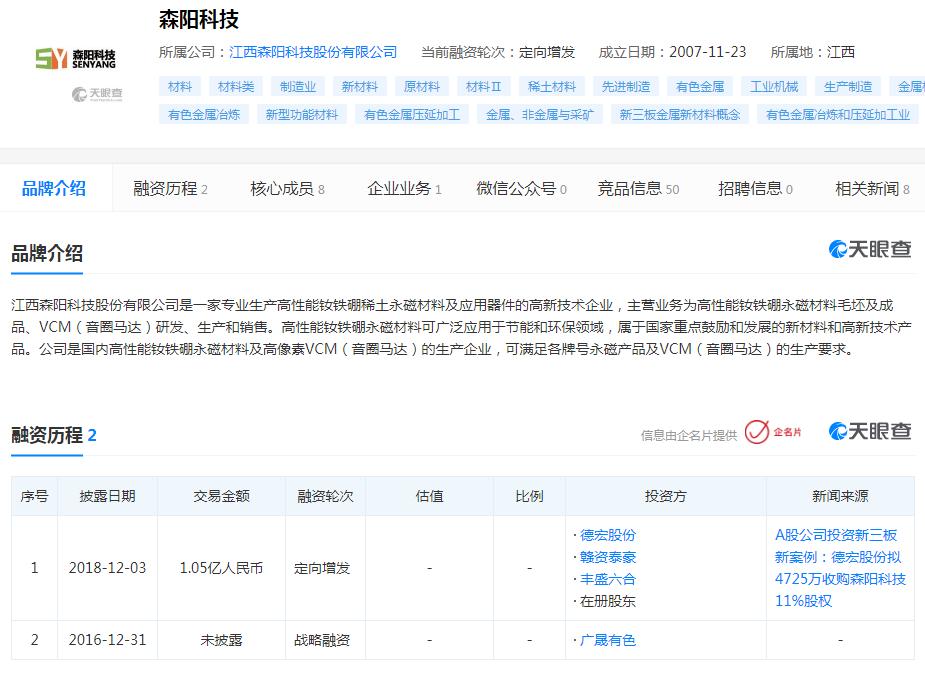Open the 竞品信息 tab

pos(638,189)
